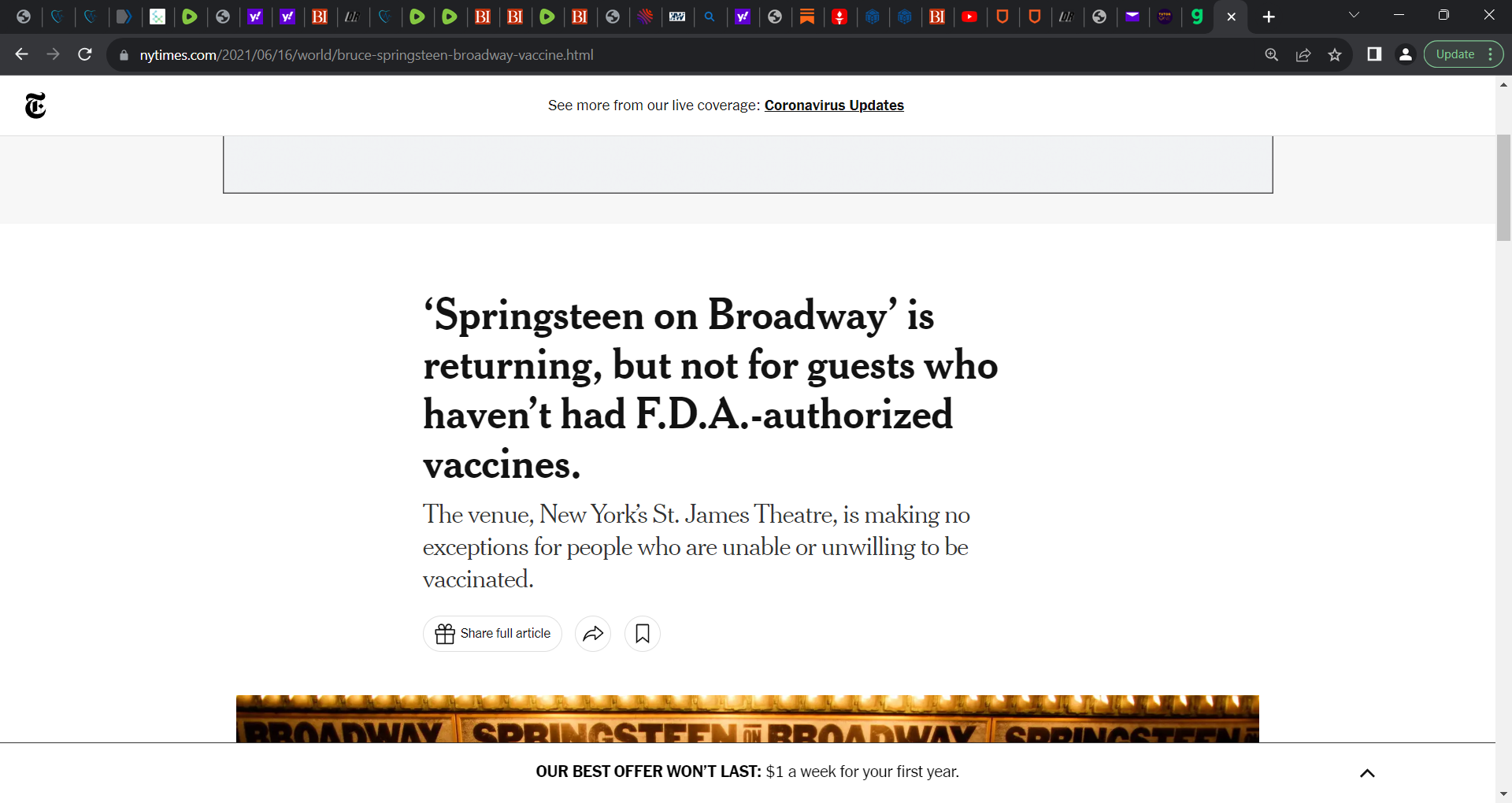Screen dimensions: 1512x803
Task: Open the page zoom magnifier in address bar
Action: [1271, 54]
